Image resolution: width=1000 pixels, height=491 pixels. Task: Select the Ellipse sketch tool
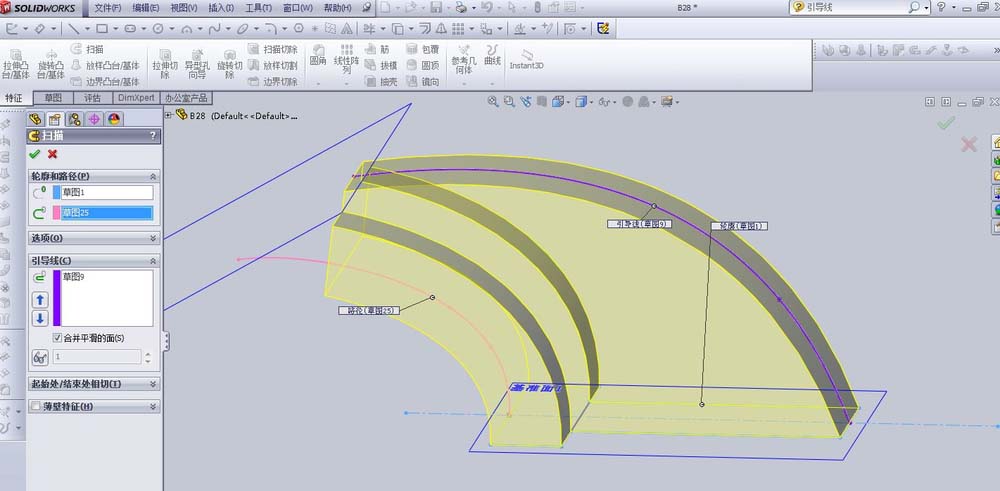(x=242, y=29)
